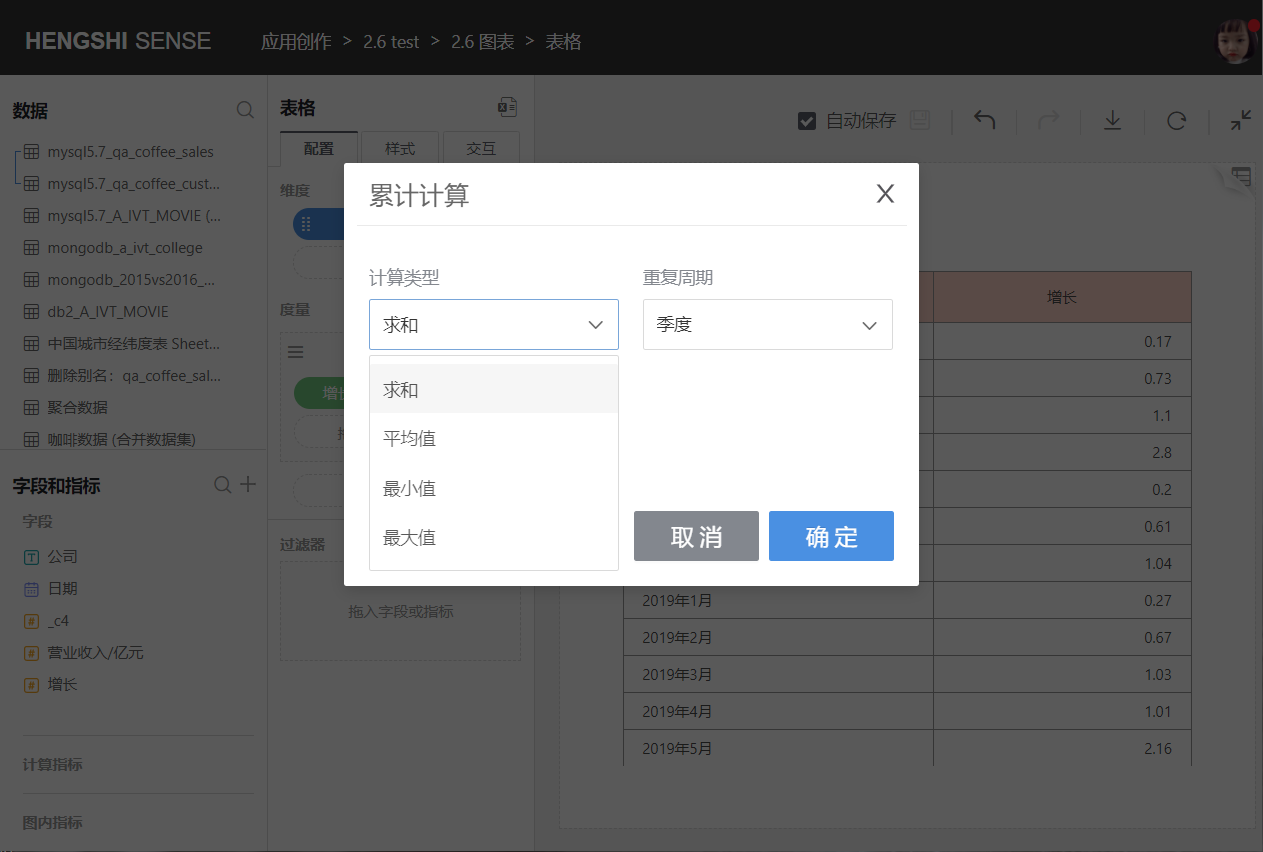Click the text-type icon beside 公司
The image size is (1263, 852).
pos(32,557)
